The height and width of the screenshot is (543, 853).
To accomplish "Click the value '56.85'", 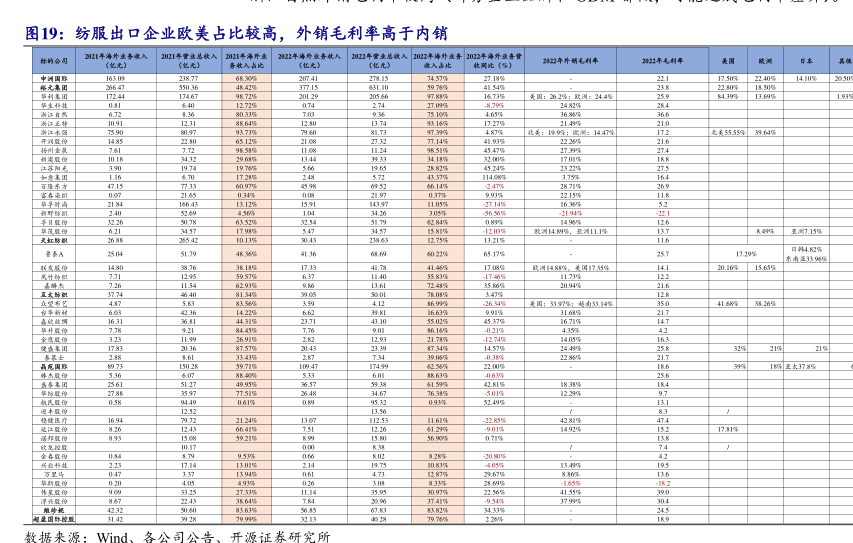I will [308, 510].
